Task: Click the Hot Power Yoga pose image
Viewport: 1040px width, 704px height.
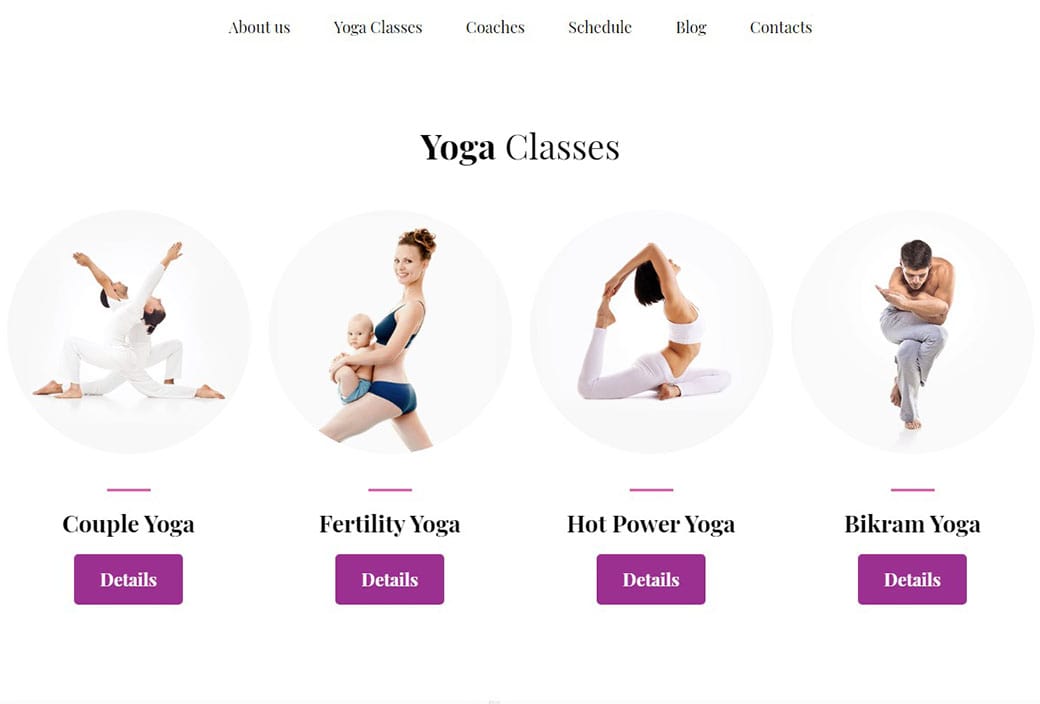Action: [651, 332]
